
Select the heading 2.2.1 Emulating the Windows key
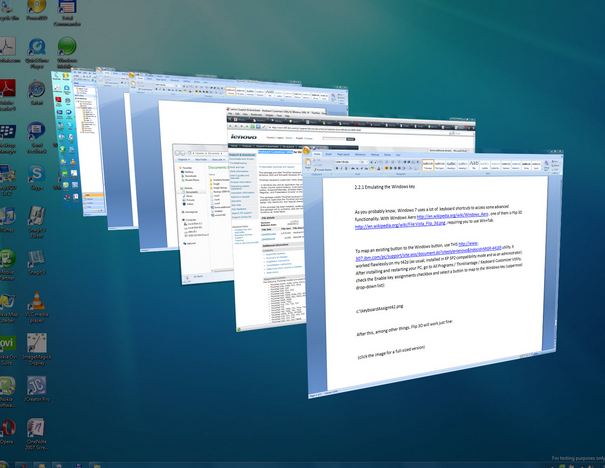[x=385, y=187]
